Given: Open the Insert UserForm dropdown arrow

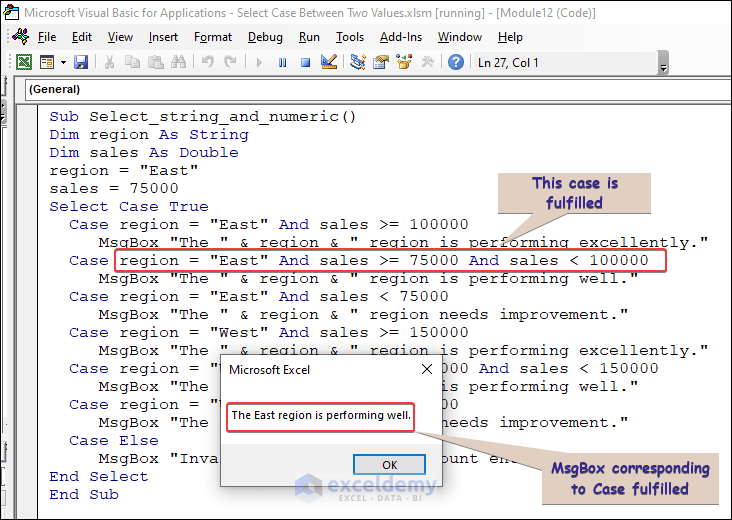Looking at the screenshot, I should tap(63, 62).
